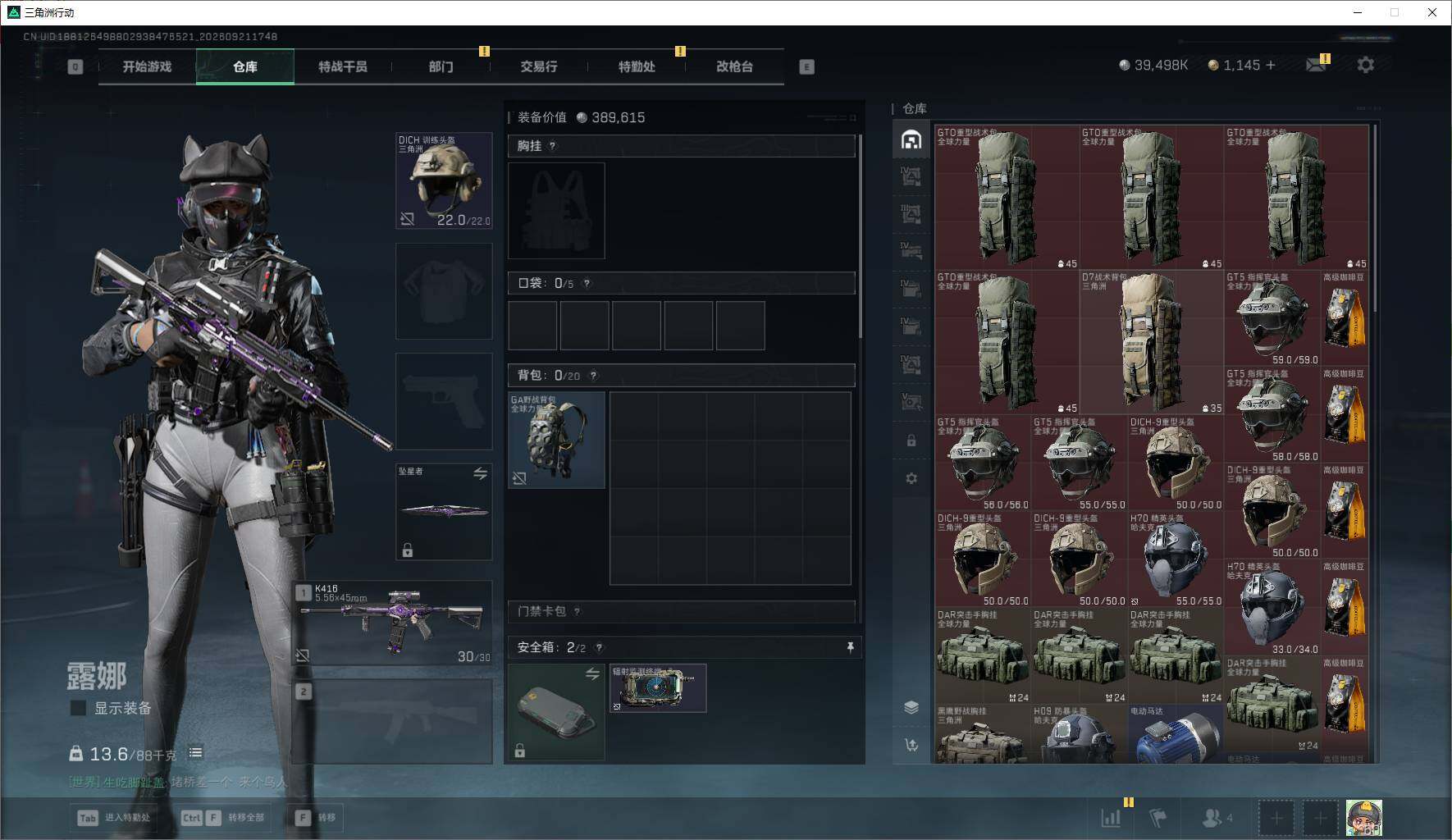This screenshot has width=1452, height=840.
Task: Open the statistics bar chart icon
Action: point(1111,818)
